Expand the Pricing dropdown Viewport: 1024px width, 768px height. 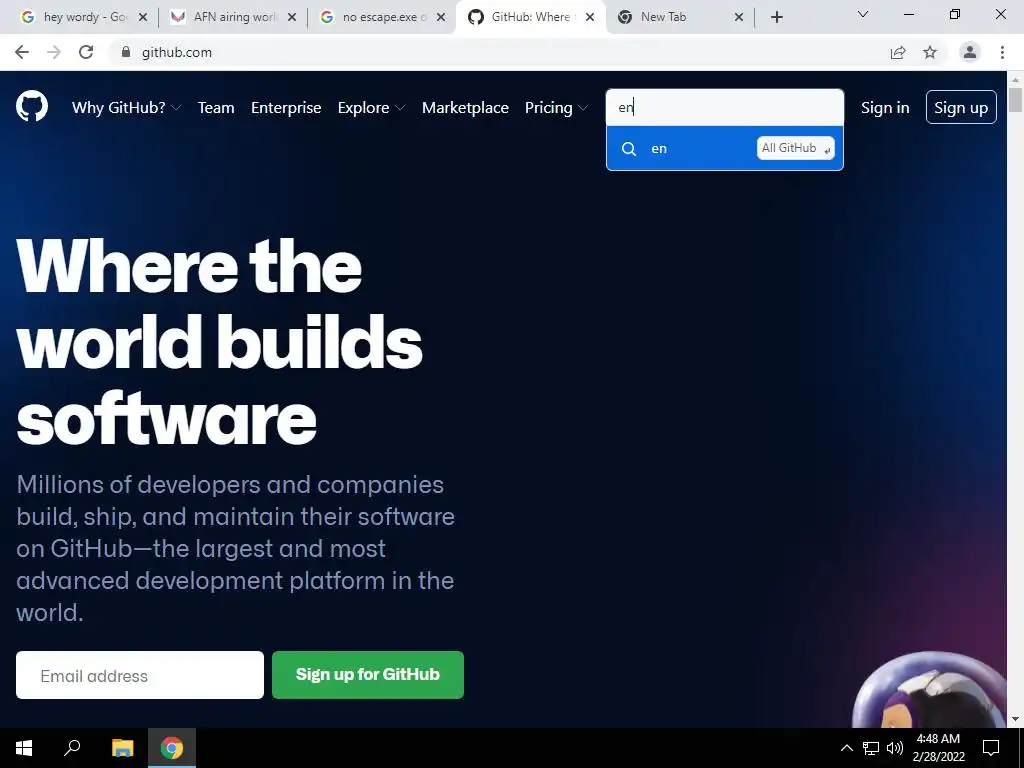[556, 108]
